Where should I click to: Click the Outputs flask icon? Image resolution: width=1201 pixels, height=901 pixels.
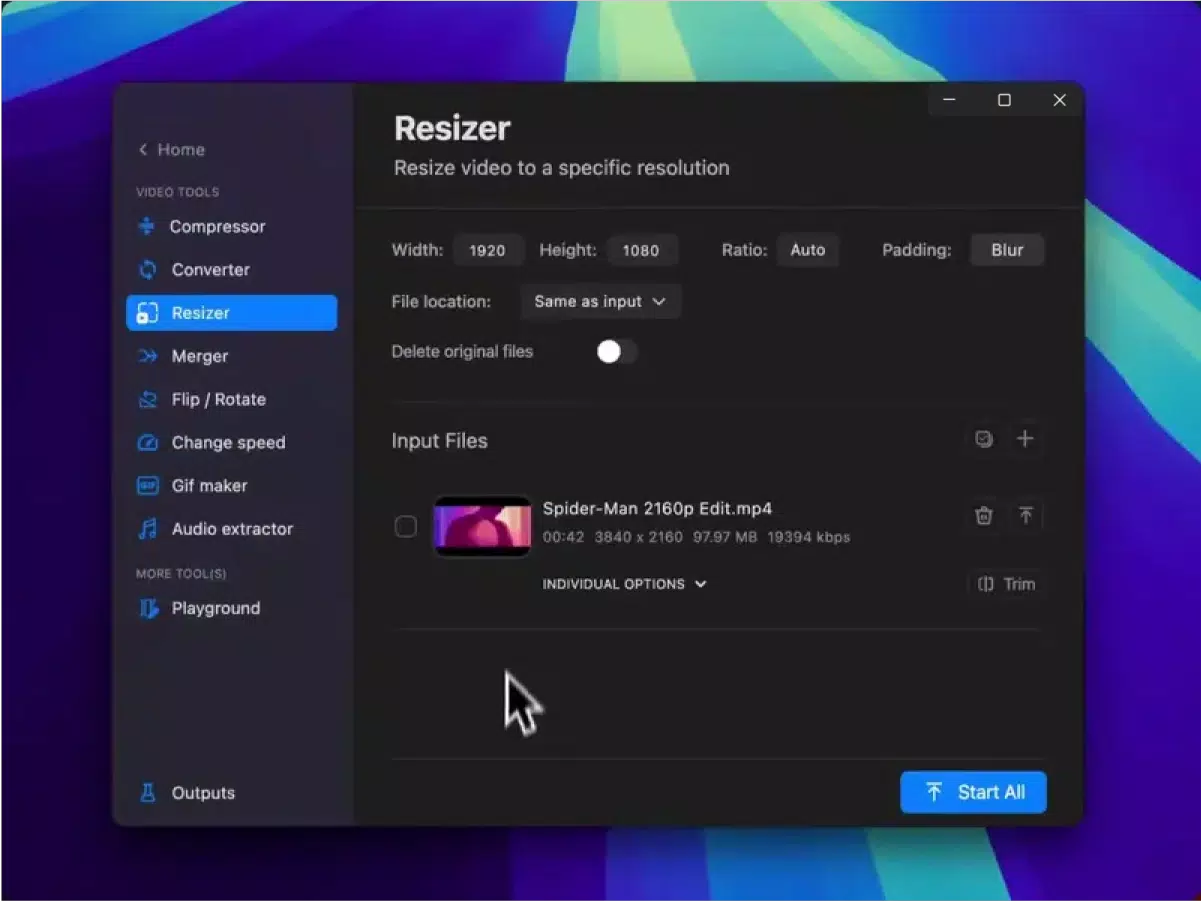[x=147, y=792]
